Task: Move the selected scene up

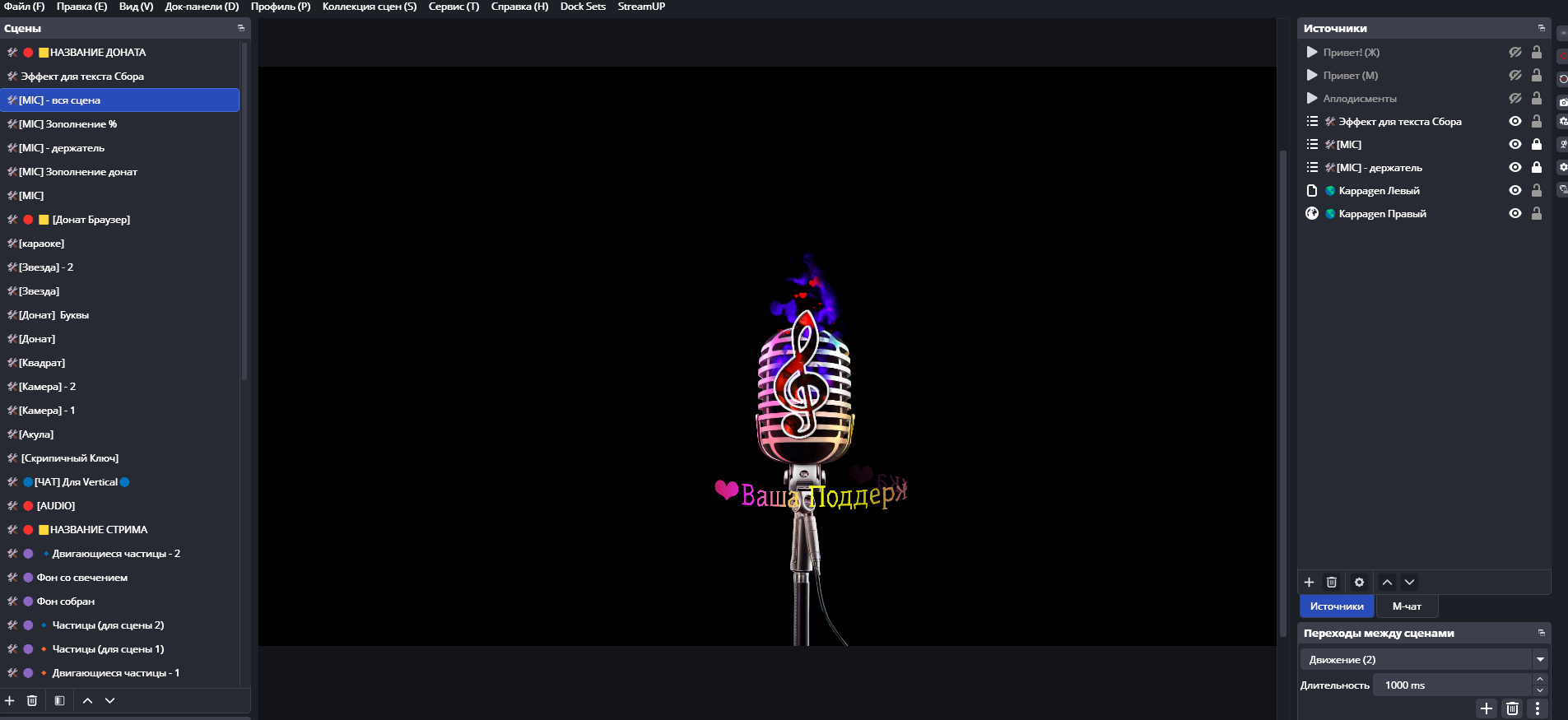Action: coord(87,700)
